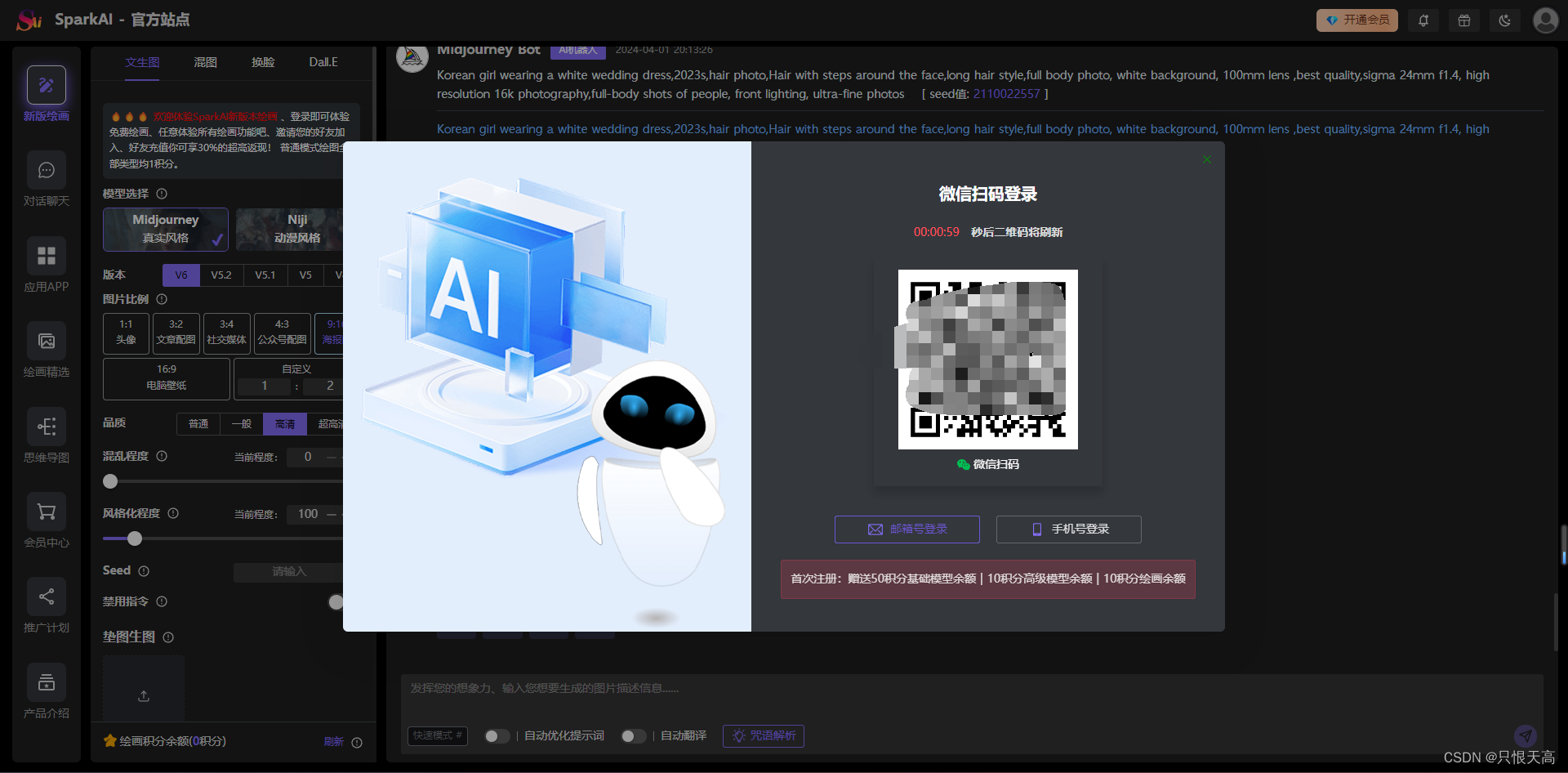Click 邮箱号登录 button
Image resolution: width=1568 pixels, height=773 pixels.
pyautogui.click(x=907, y=529)
